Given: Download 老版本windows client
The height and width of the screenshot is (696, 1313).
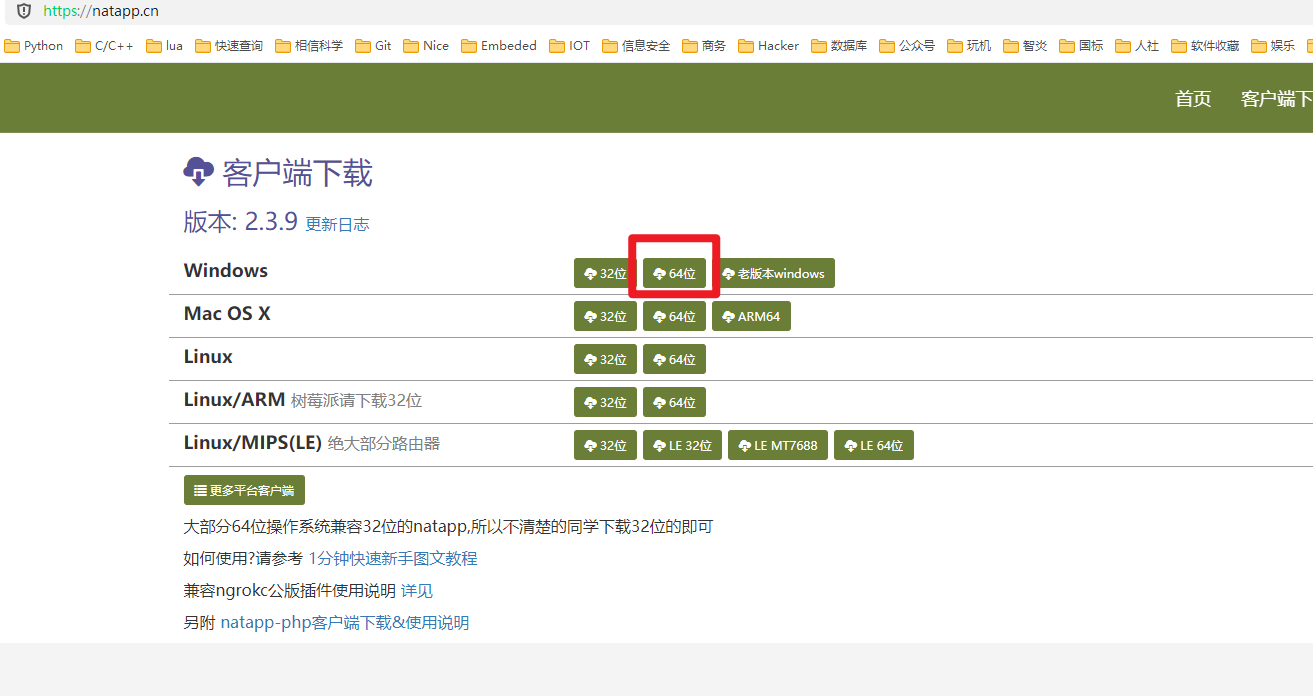Looking at the screenshot, I should [x=773, y=273].
